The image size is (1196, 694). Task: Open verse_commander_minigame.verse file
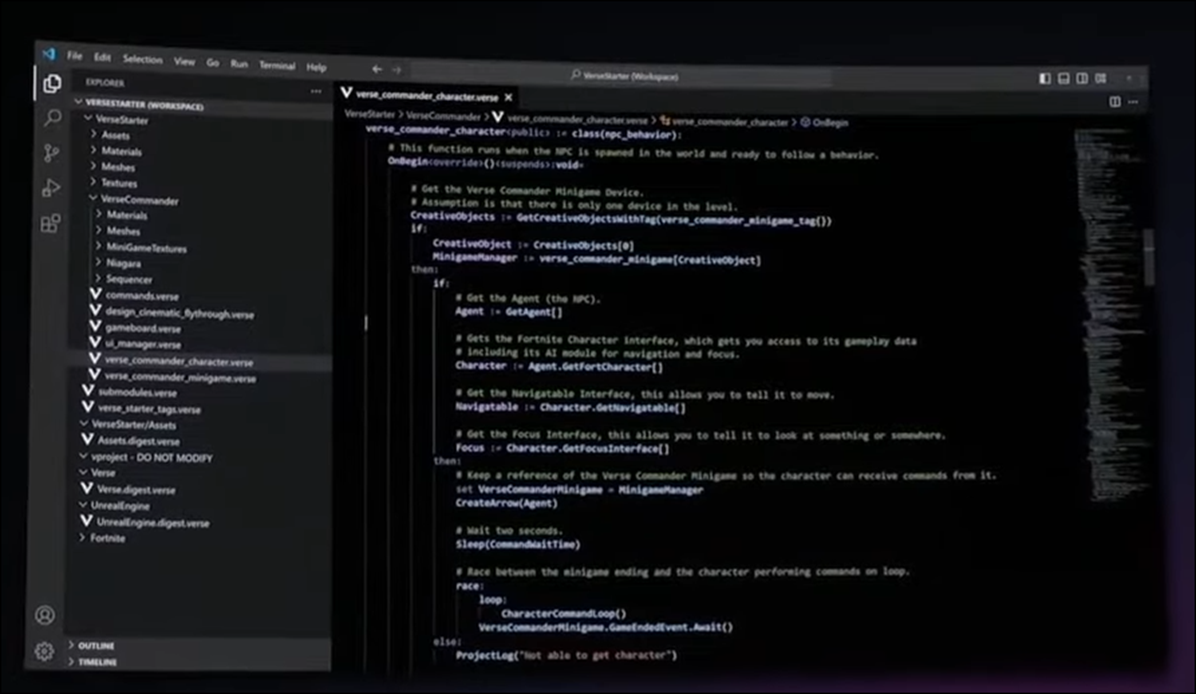point(180,378)
